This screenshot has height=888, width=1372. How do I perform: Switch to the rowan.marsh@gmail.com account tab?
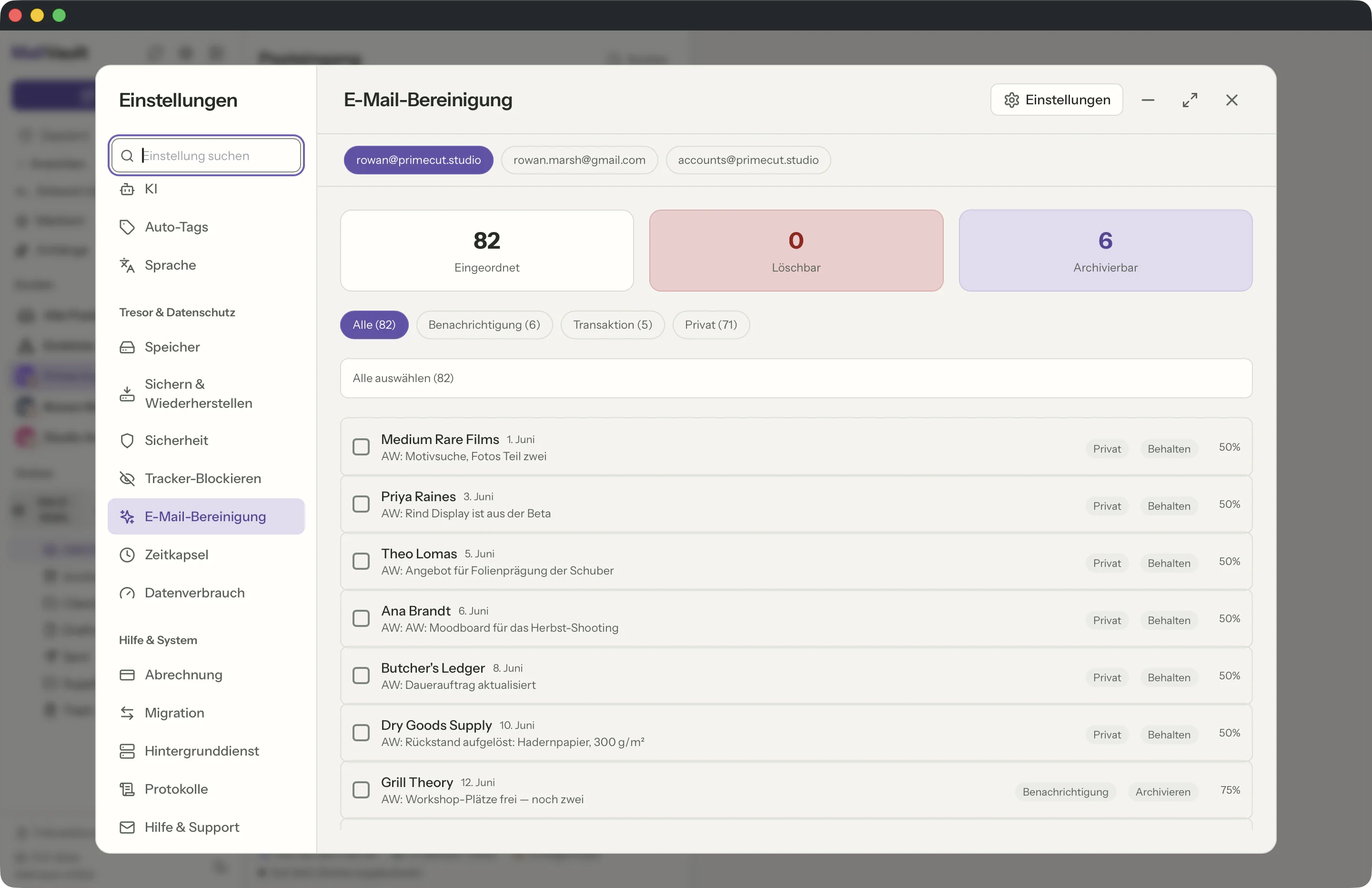pos(579,160)
